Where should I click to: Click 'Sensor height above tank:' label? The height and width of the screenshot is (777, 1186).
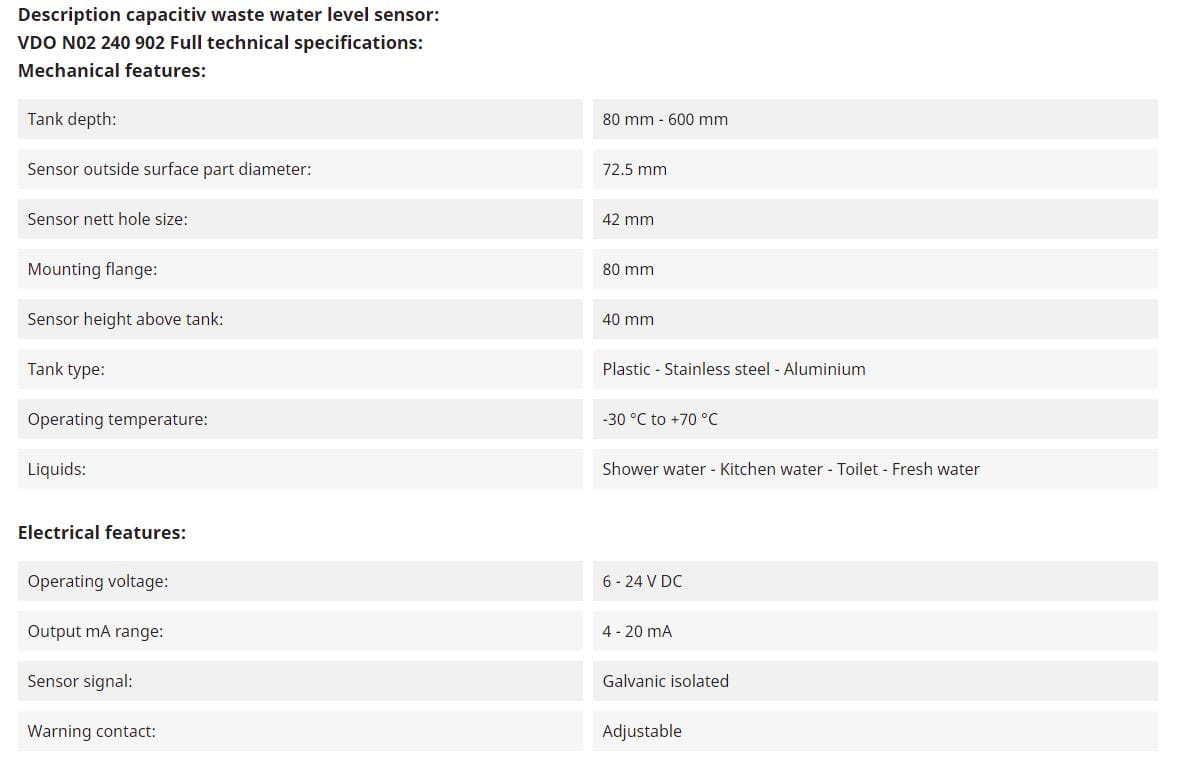pyautogui.click(x=125, y=319)
